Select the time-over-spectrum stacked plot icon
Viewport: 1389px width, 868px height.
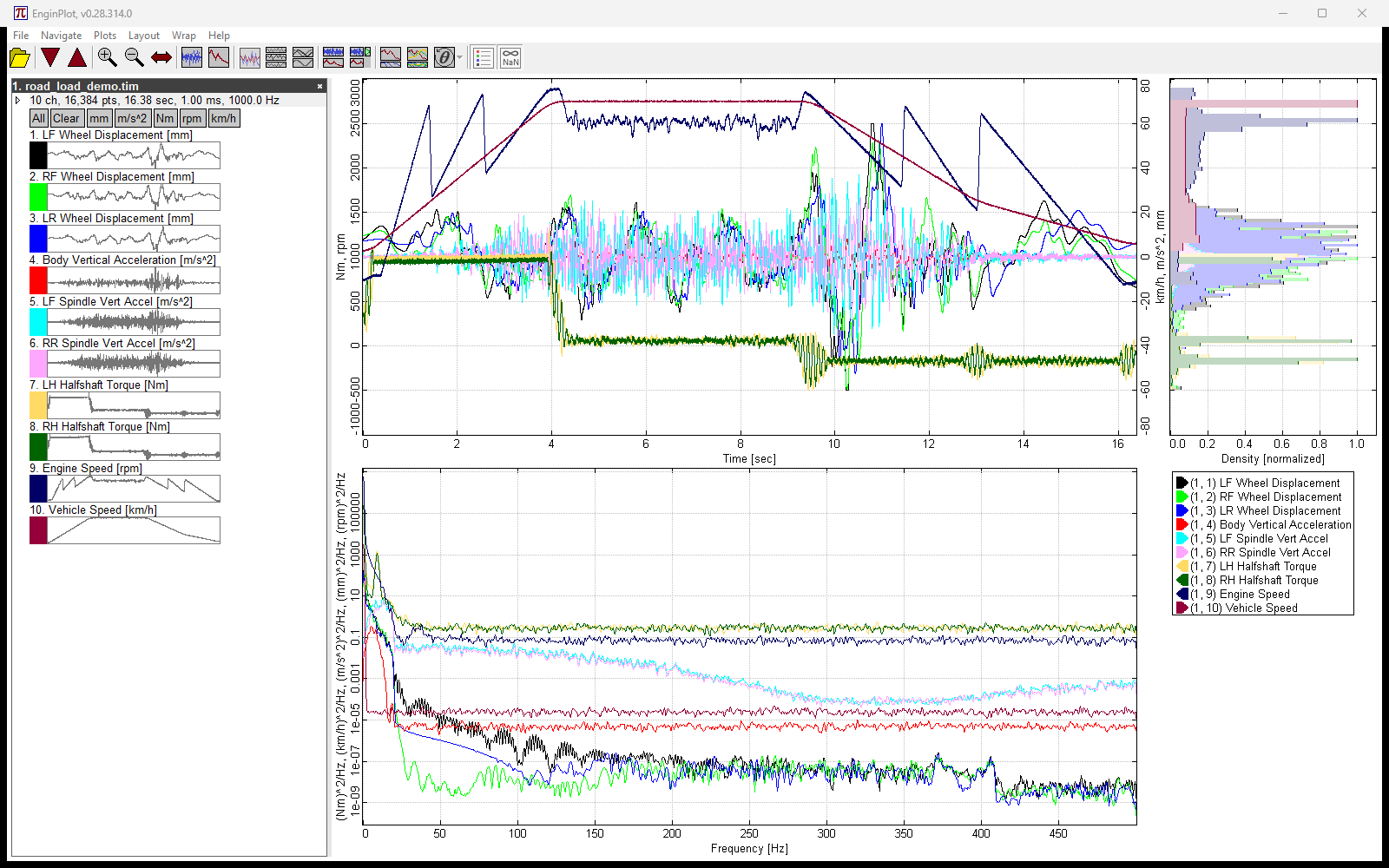click(333, 58)
